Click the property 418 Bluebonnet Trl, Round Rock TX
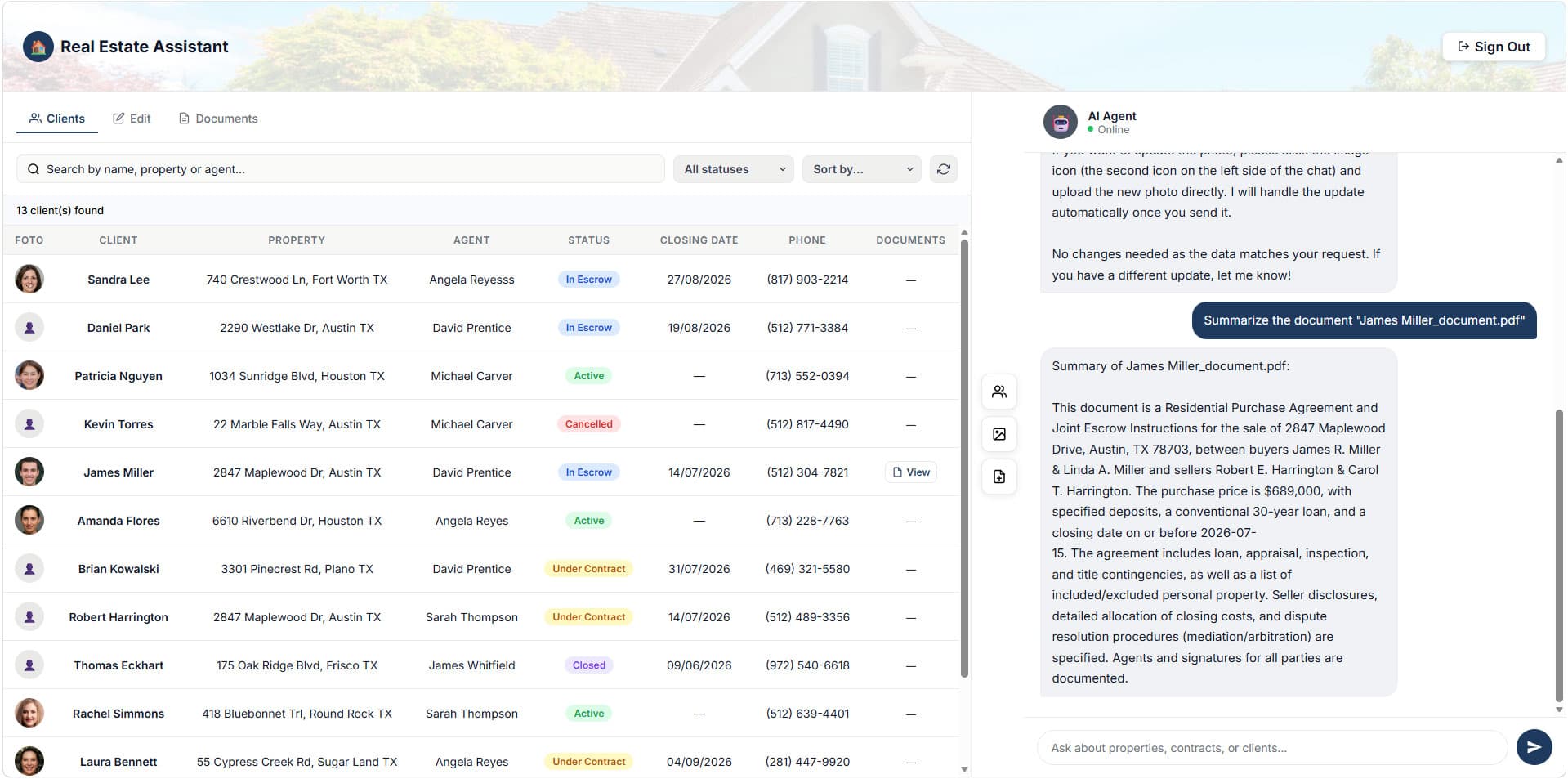 (x=297, y=714)
